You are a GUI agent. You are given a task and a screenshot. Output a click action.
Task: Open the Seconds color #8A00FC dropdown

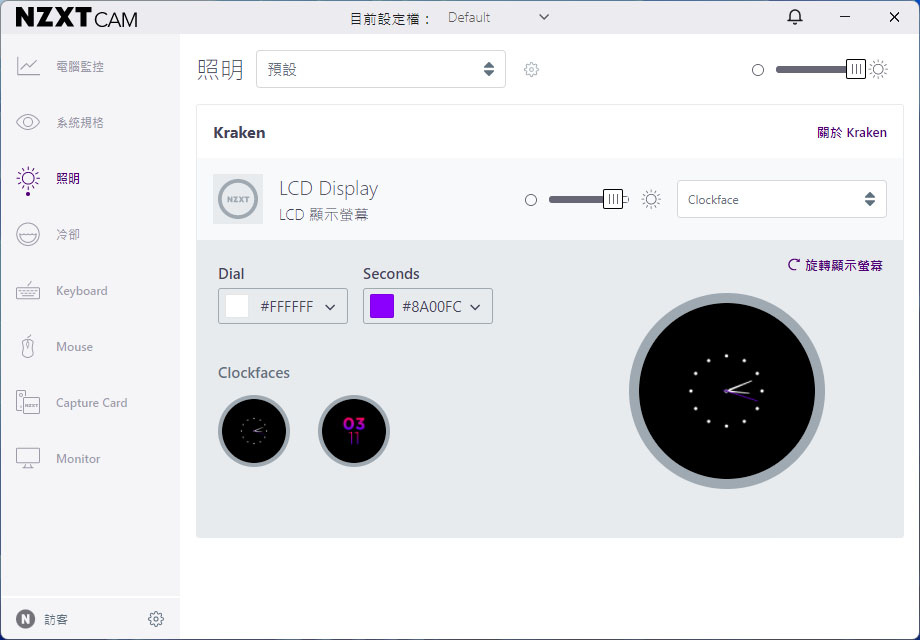pyautogui.click(x=428, y=306)
